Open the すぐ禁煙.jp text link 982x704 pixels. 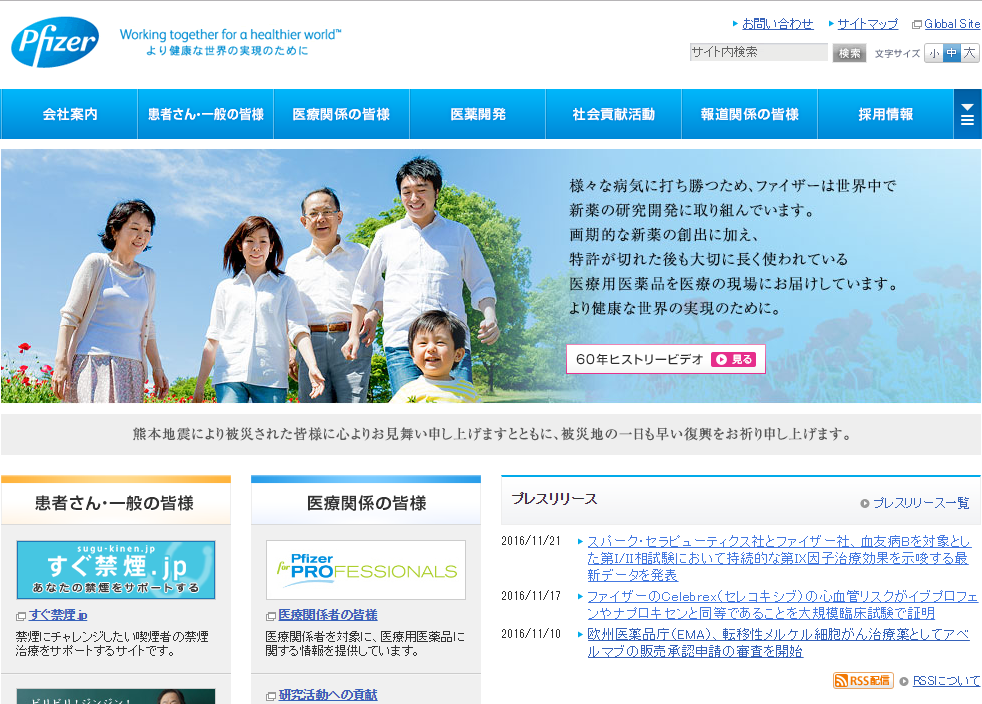tap(58, 615)
